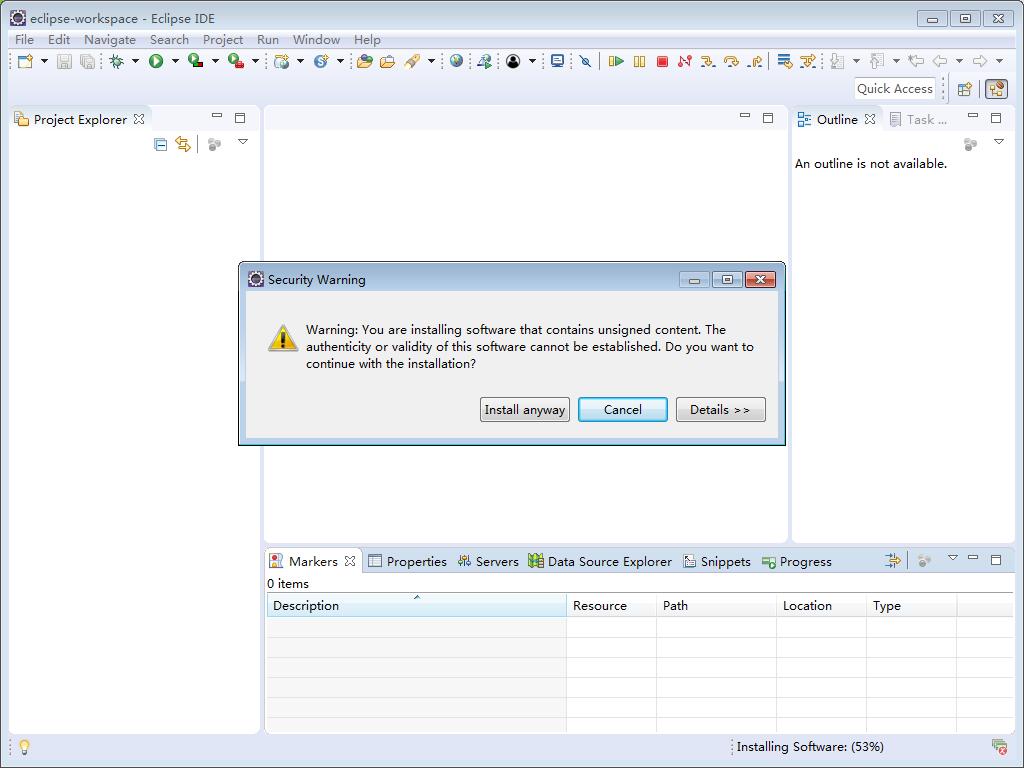Viewport: 1024px width, 768px height.
Task: Click the Back navigation arrow
Action: [x=940, y=61]
